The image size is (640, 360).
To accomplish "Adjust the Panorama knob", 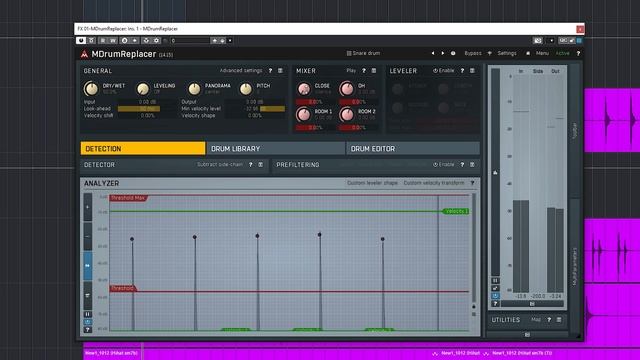I will pos(194,89).
